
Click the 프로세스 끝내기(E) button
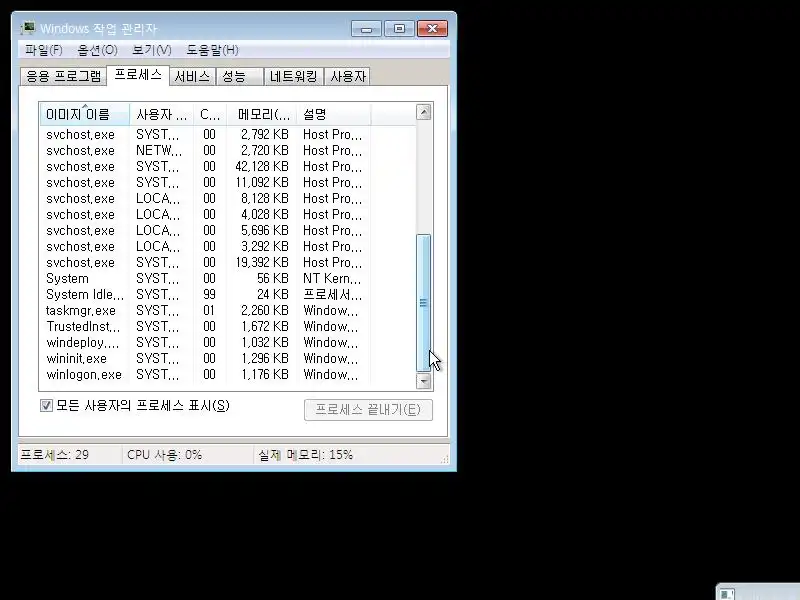click(x=368, y=410)
